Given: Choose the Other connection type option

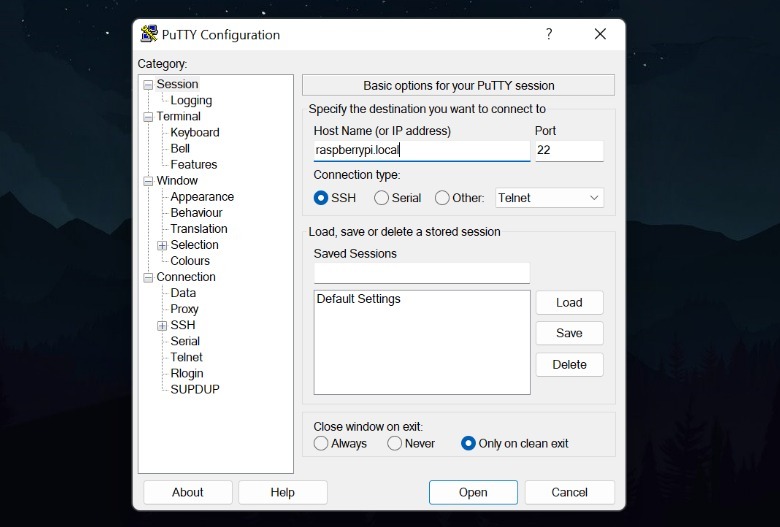Looking at the screenshot, I should [x=442, y=198].
